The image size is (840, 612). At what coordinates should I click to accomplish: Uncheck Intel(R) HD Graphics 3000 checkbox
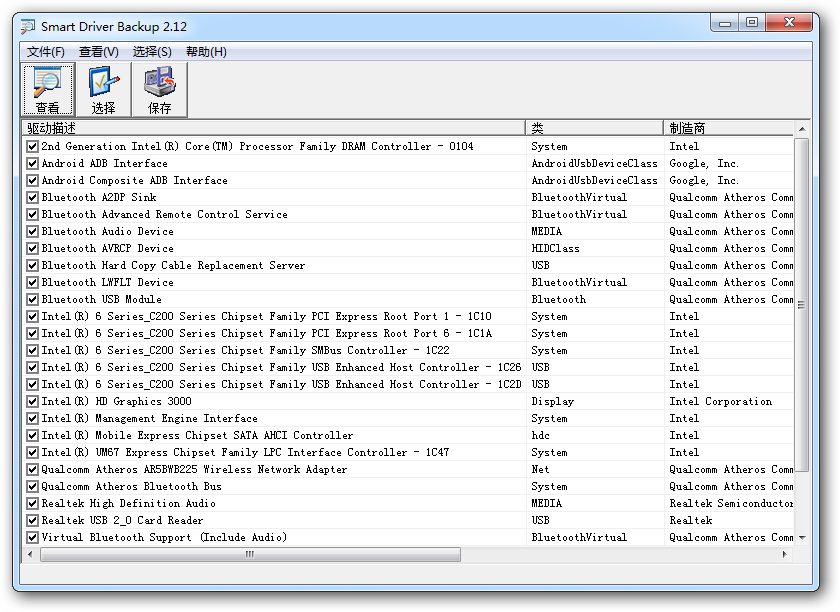coord(32,401)
